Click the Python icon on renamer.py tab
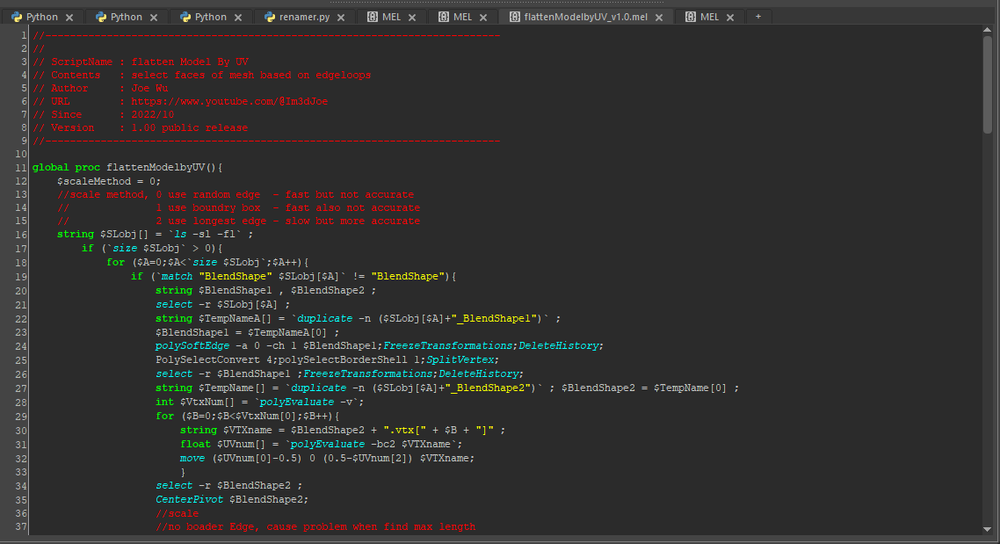 tap(270, 17)
